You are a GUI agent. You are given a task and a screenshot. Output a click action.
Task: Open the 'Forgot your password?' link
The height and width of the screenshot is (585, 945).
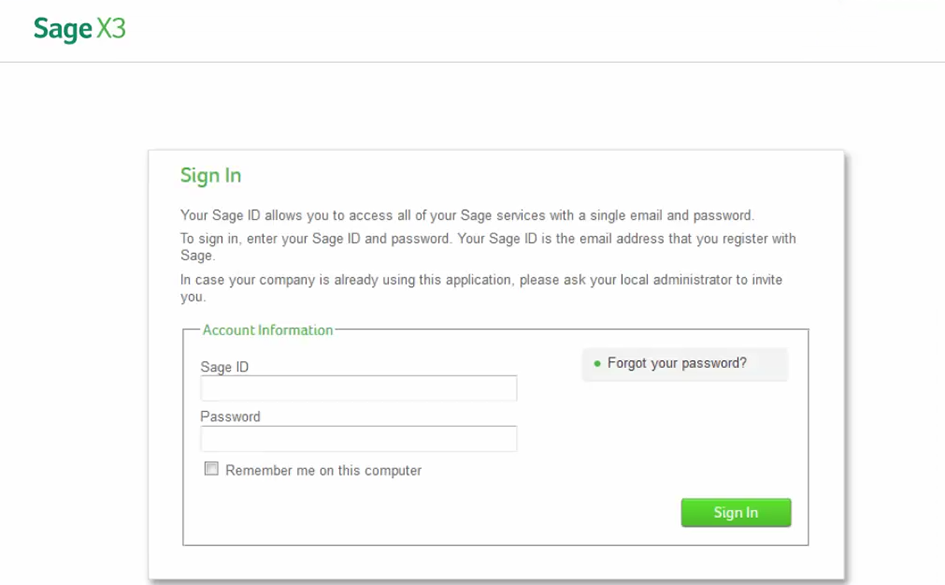coord(676,363)
